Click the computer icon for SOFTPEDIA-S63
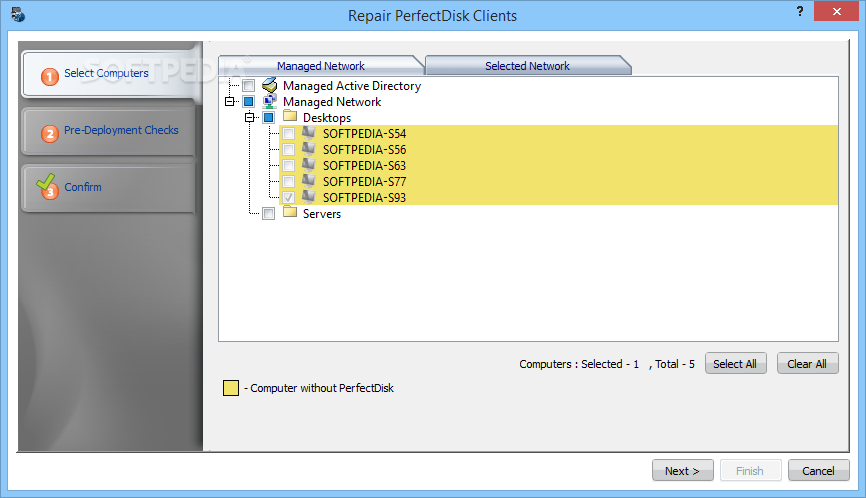This screenshot has width=866, height=498. [308, 165]
